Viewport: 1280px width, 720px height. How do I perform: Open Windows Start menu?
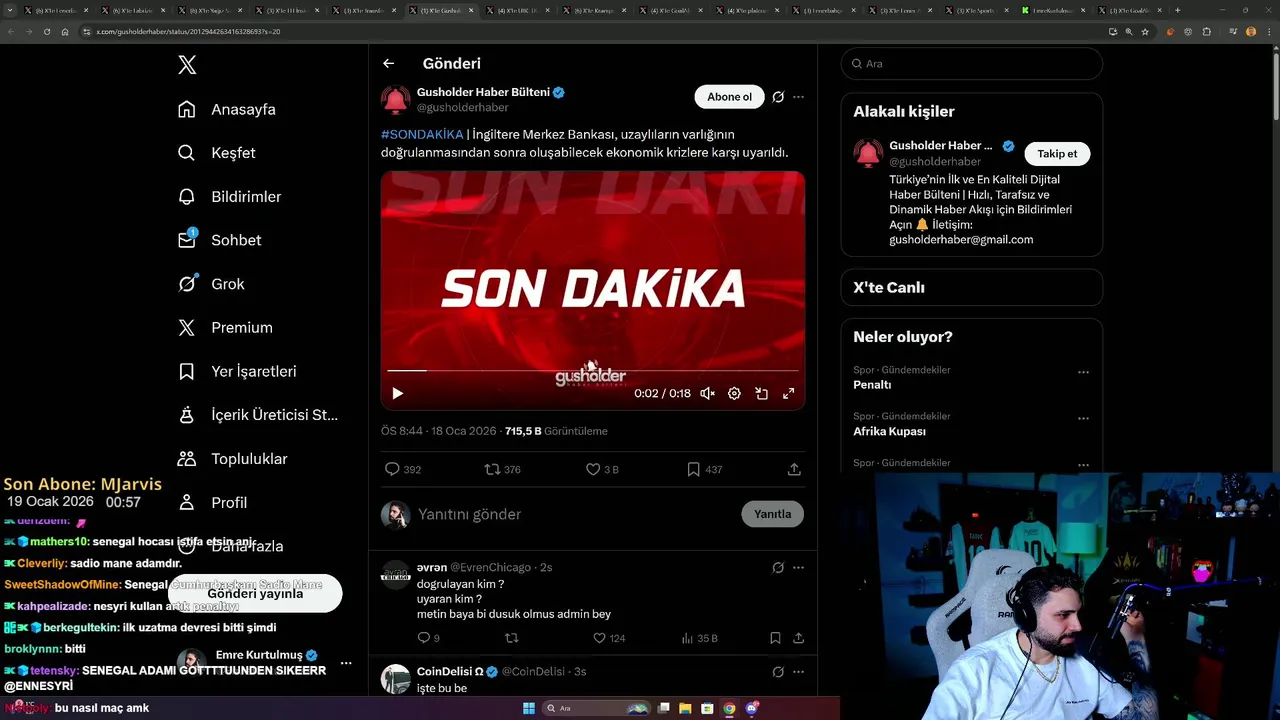click(529, 708)
